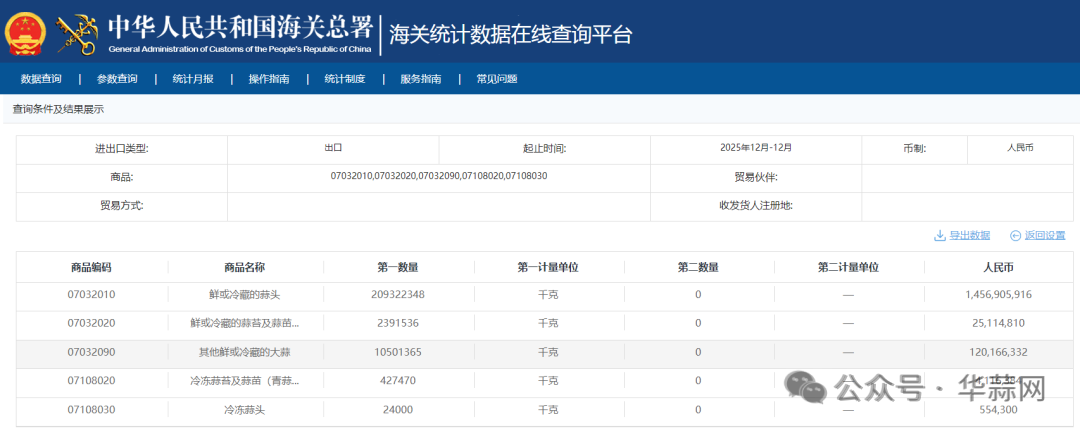This screenshot has width=1080, height=431.
Task: Open the 参数查询 menu
Action: 117,79
